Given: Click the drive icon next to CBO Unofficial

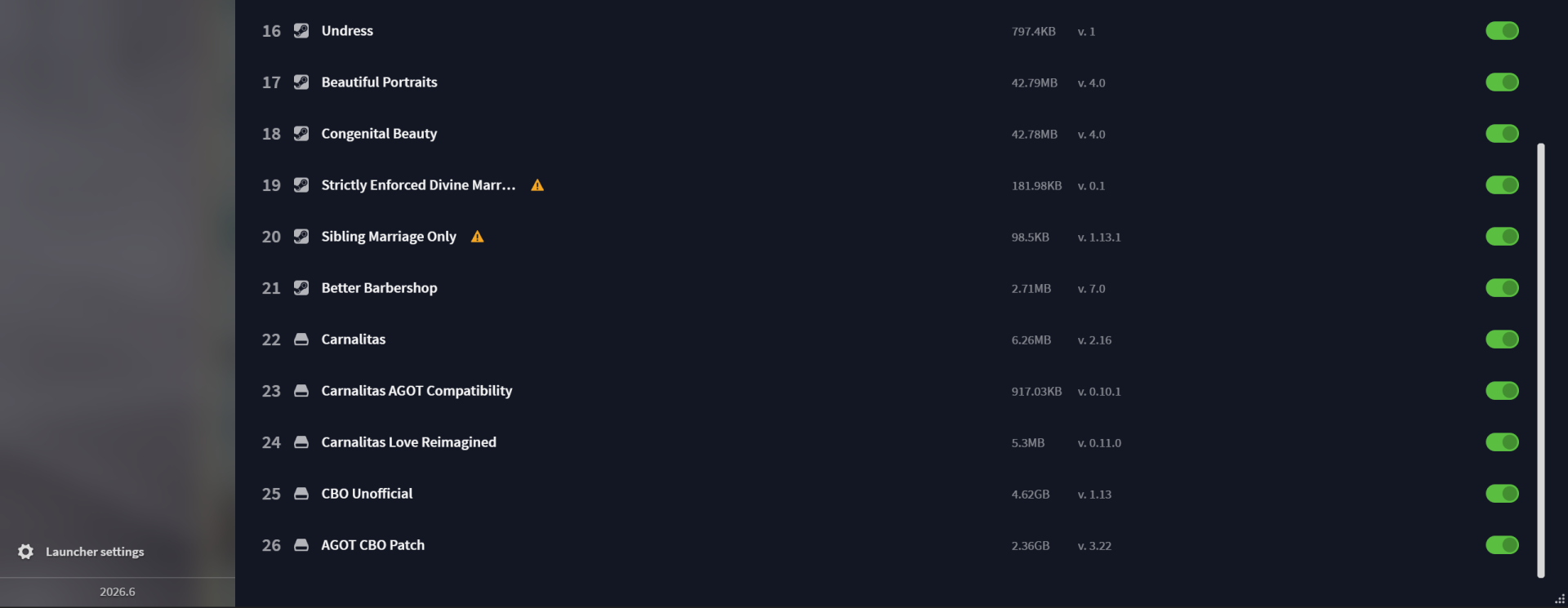Looking at the screenshot, I should (301, 494).
